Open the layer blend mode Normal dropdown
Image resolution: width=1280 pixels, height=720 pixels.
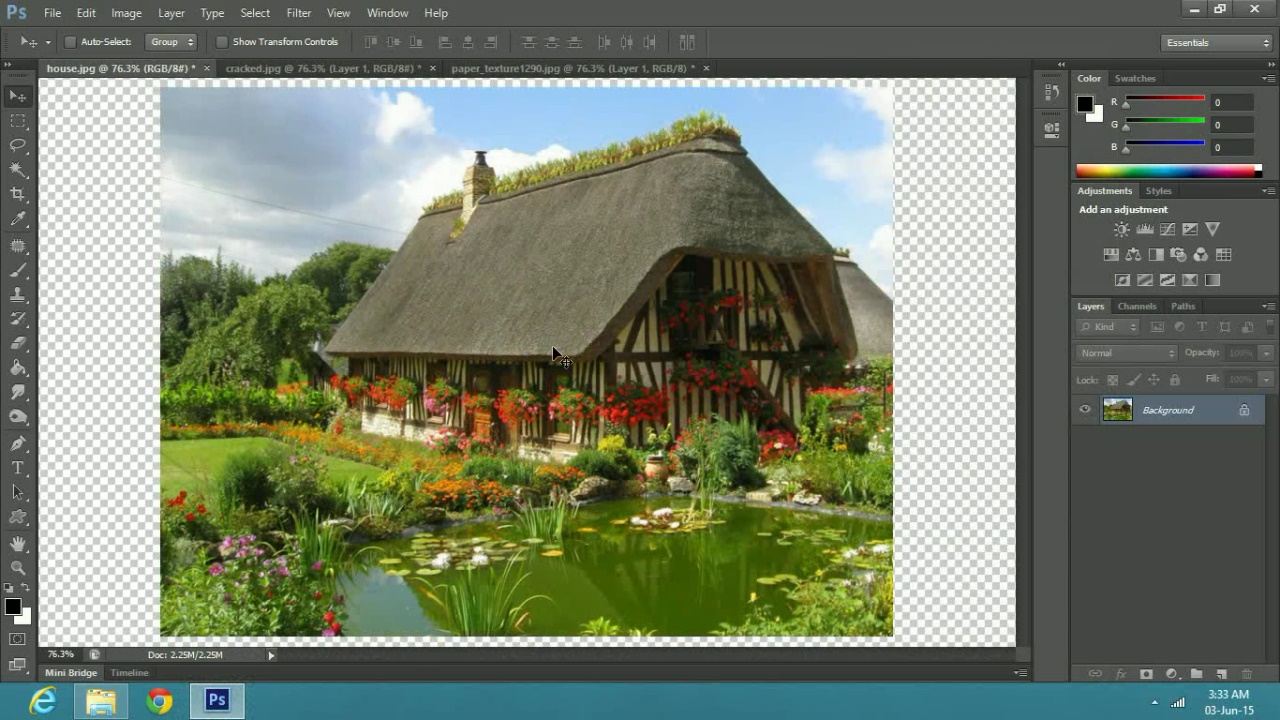(x=1127, y=353)
